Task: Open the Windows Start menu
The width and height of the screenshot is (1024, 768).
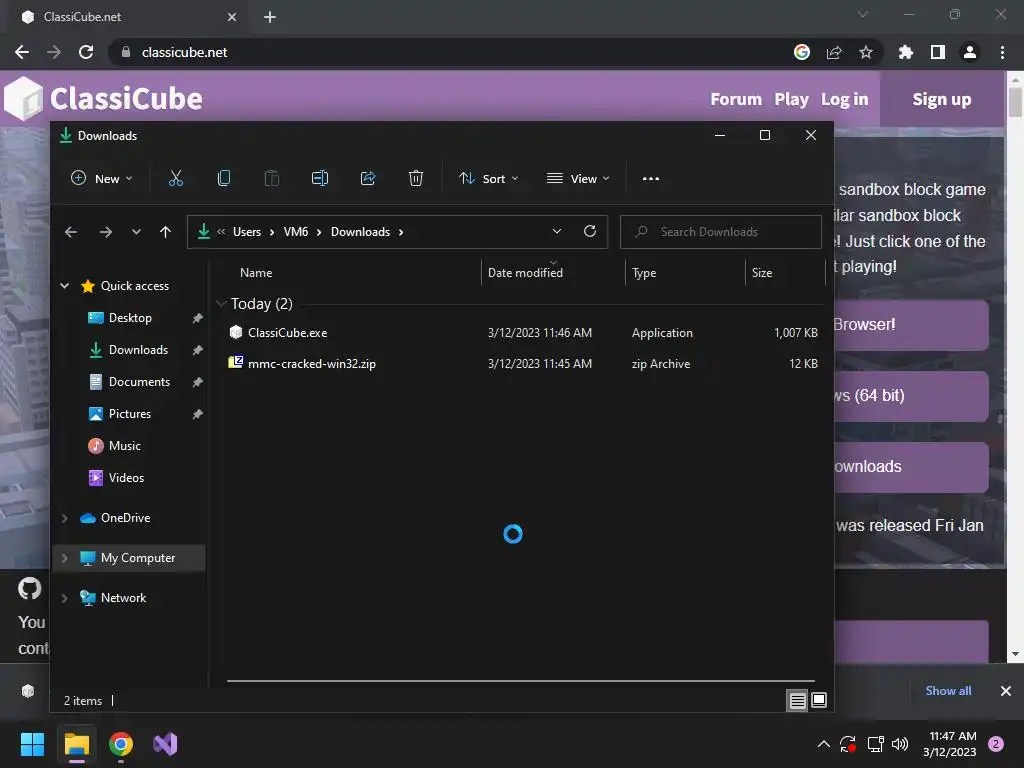Action: click(32, 744)
